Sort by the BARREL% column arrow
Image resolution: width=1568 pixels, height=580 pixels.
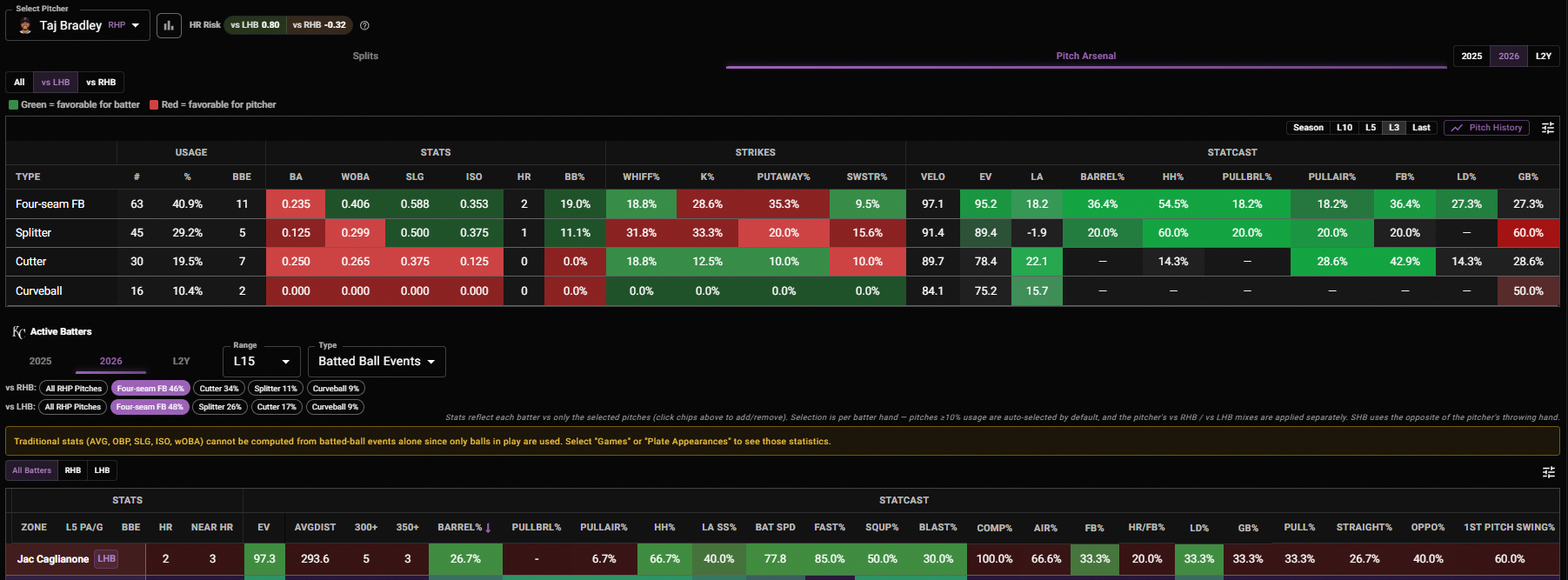(x=488, y=528)
